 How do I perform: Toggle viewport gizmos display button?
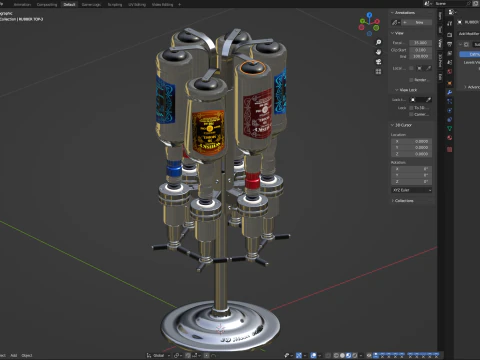coord(299,355)
